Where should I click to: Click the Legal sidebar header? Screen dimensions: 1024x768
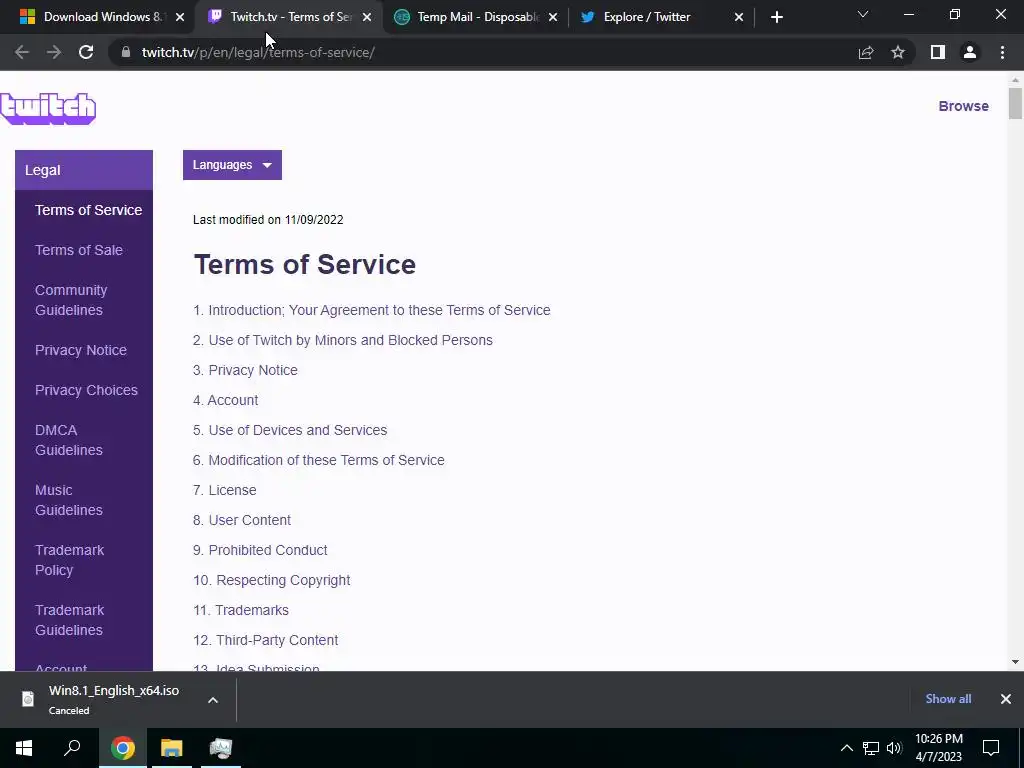coord(84,170)
